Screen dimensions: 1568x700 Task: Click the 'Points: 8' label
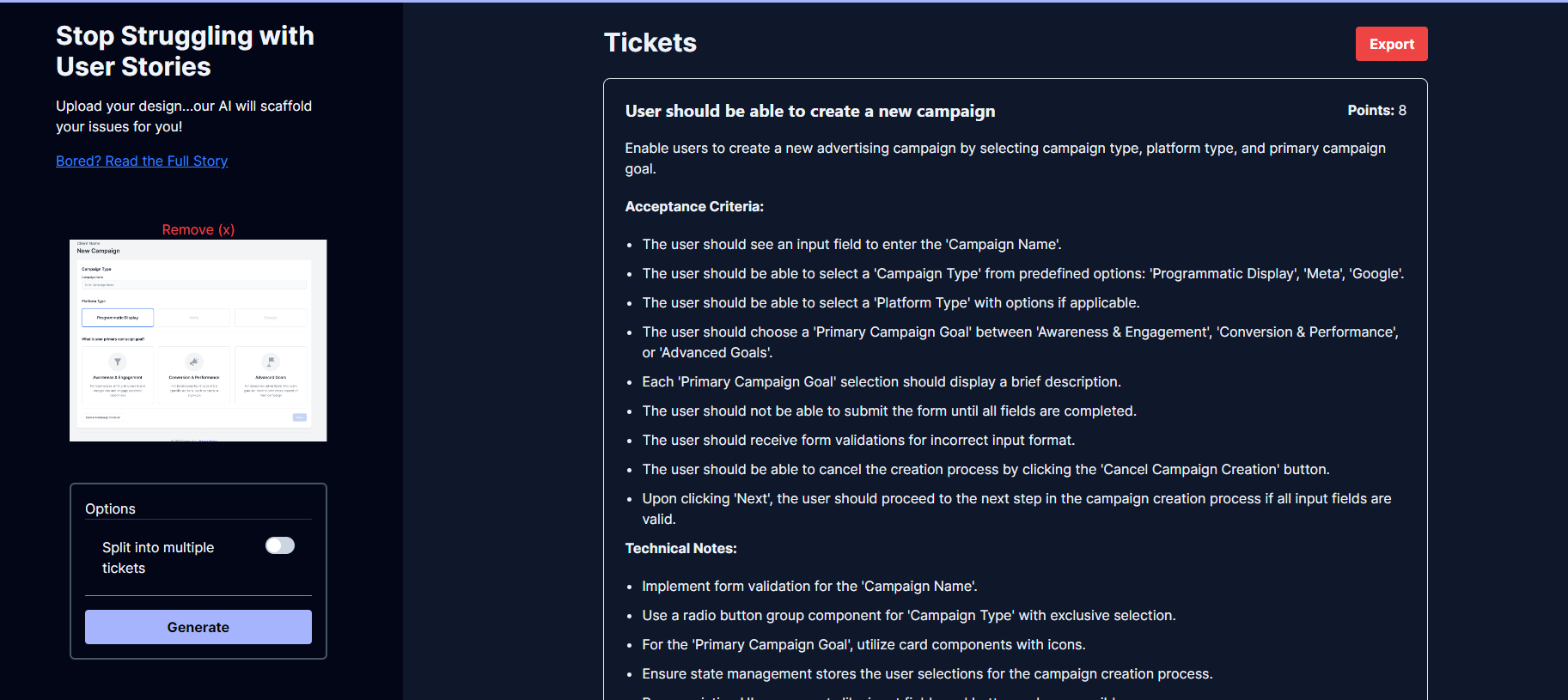point(1376,111)
